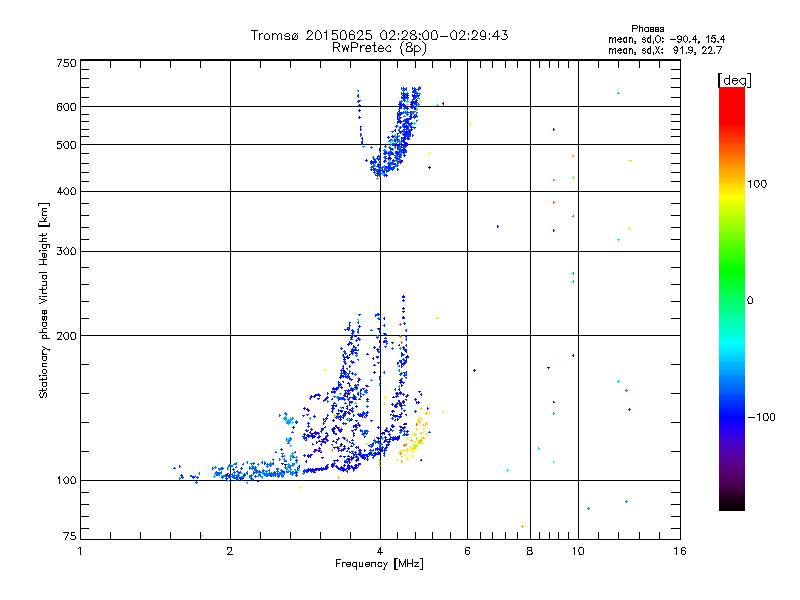Click the x-axis tick label '1'

click(x=80, y=551)
